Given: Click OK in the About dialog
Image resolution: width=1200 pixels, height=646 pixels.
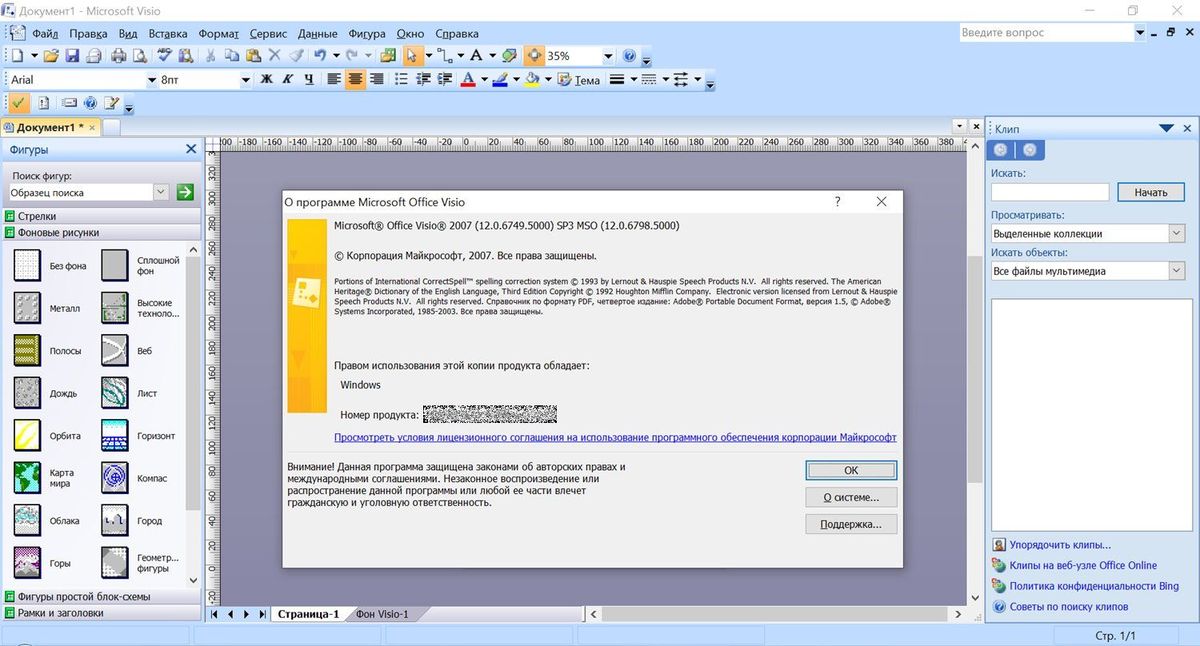Looking at the screenshot, I should click(851, 470).
